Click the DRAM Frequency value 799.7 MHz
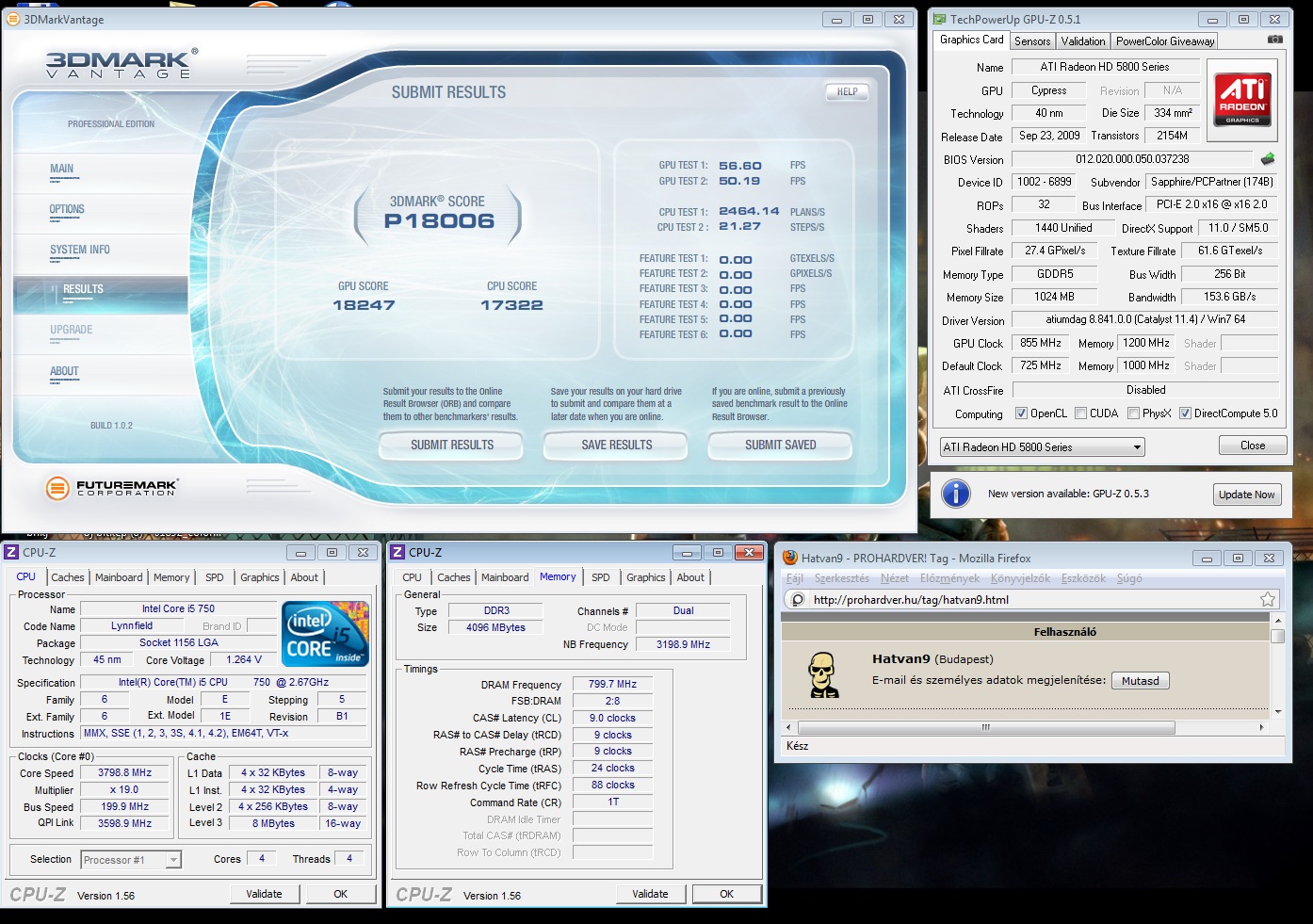 [612, 684]
